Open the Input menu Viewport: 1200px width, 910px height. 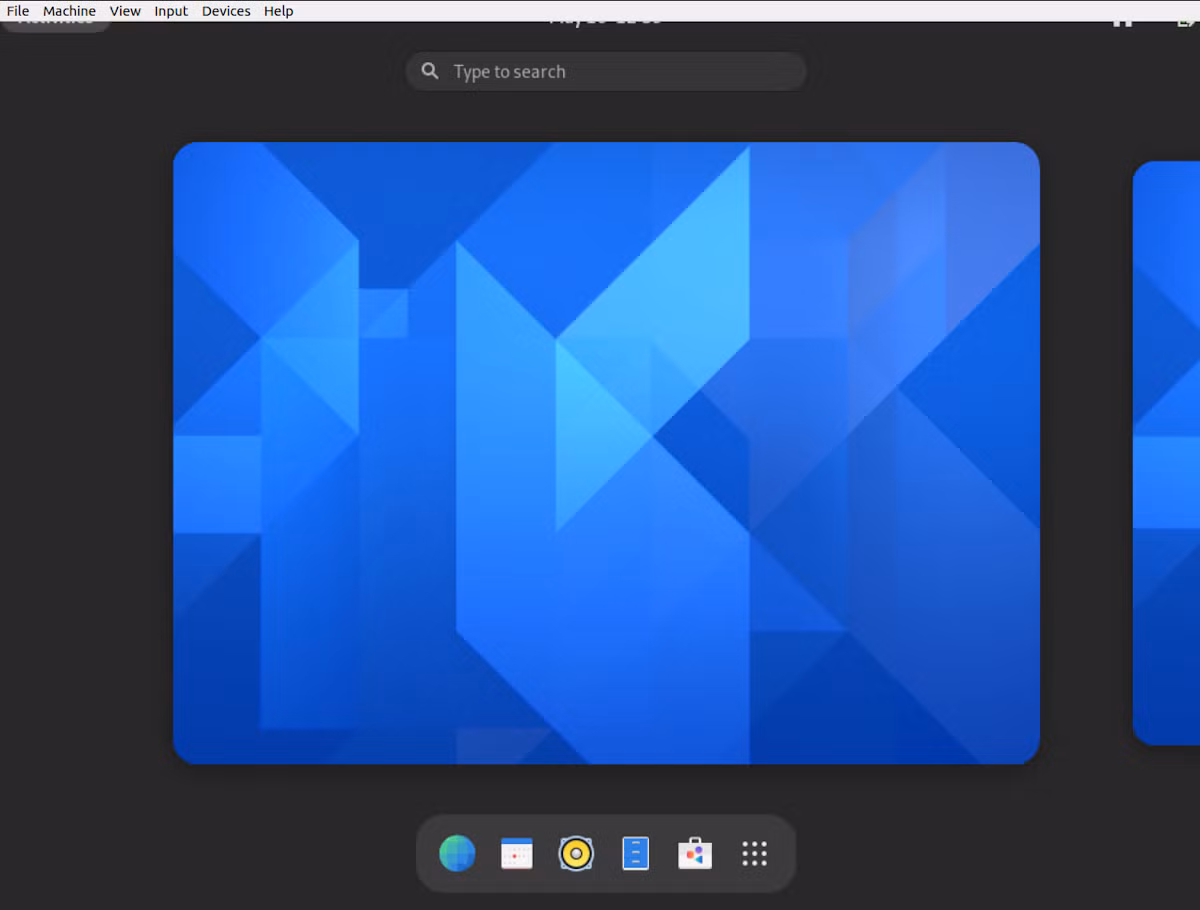point(171,11)
